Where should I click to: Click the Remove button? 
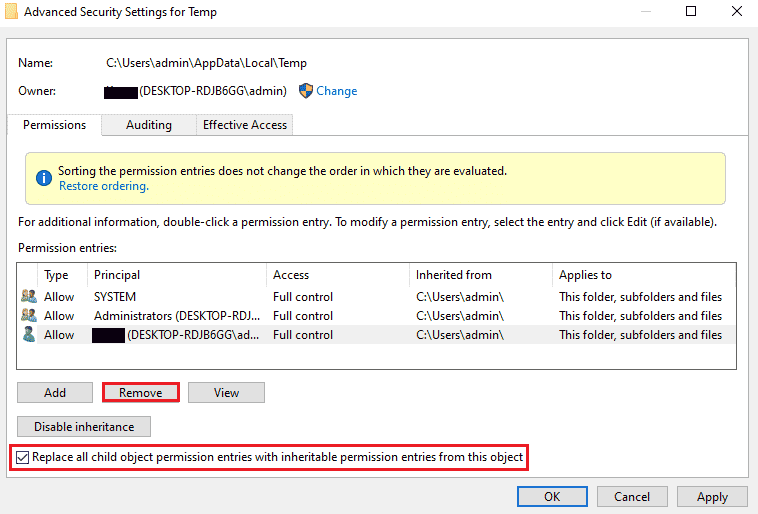(x=141, y=393)
